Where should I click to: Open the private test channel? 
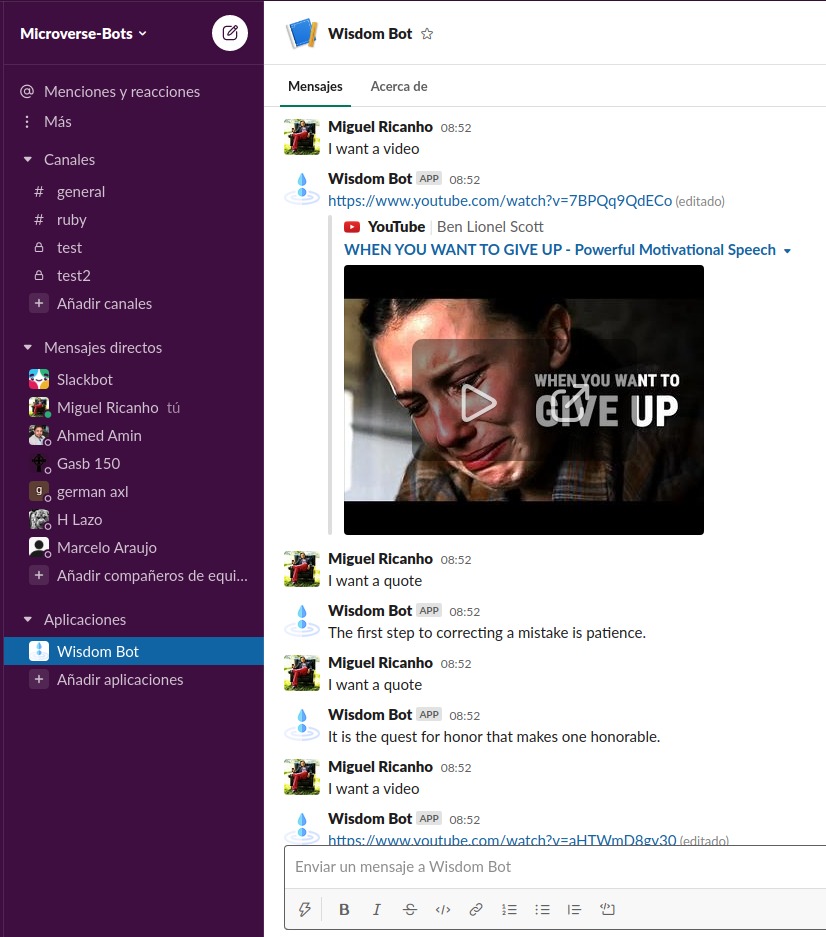(134, 247)
